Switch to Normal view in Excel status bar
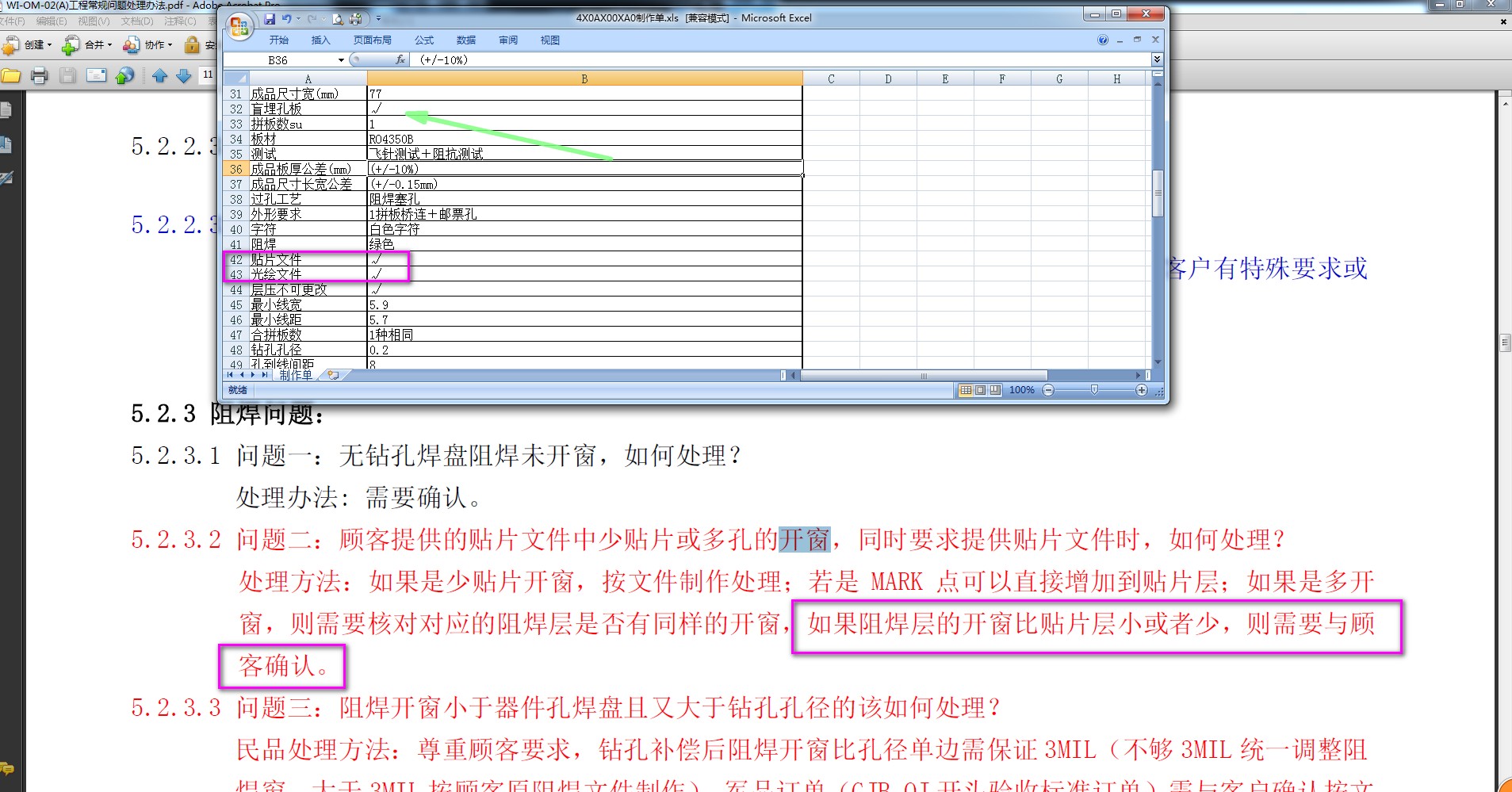 [x=966, y=390]
